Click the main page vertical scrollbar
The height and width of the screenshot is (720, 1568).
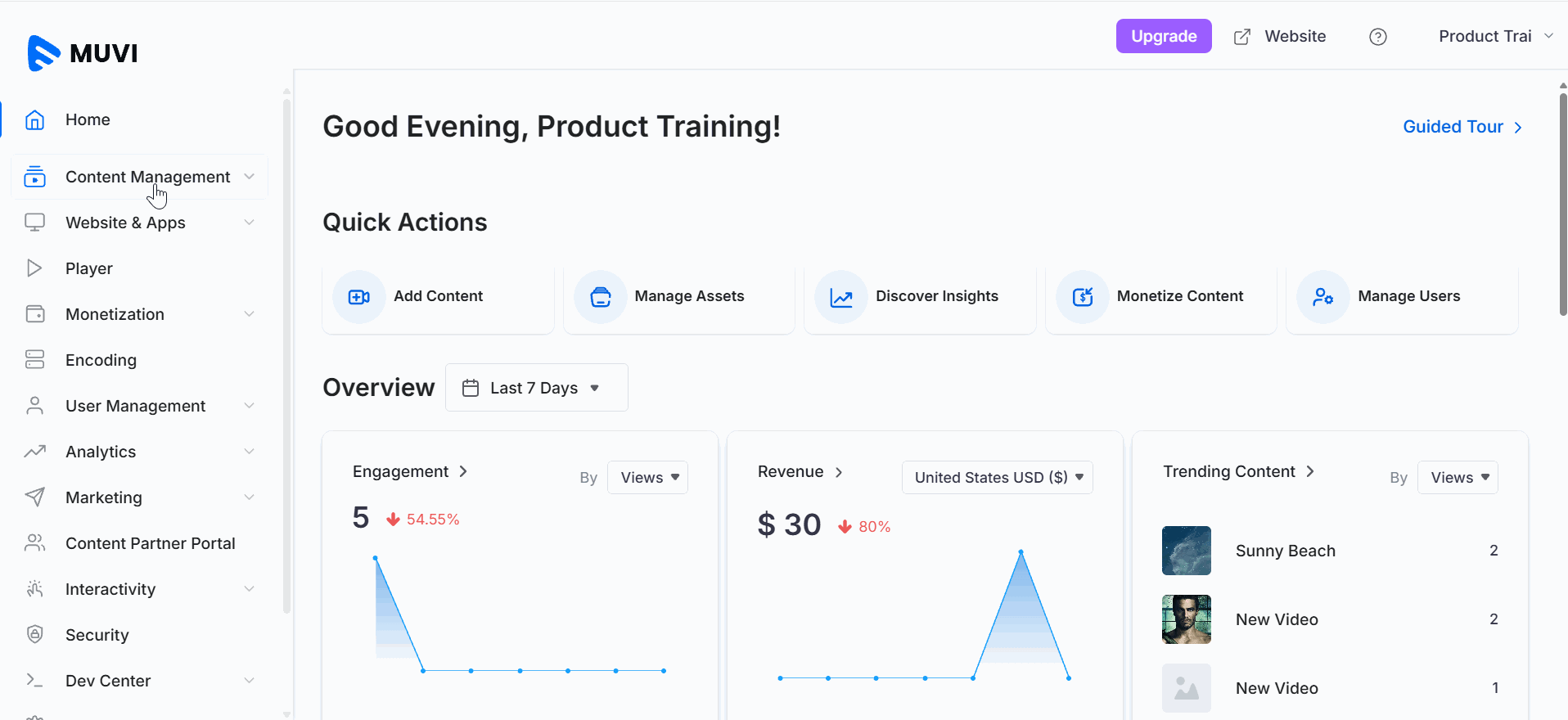click(1562, 205)
